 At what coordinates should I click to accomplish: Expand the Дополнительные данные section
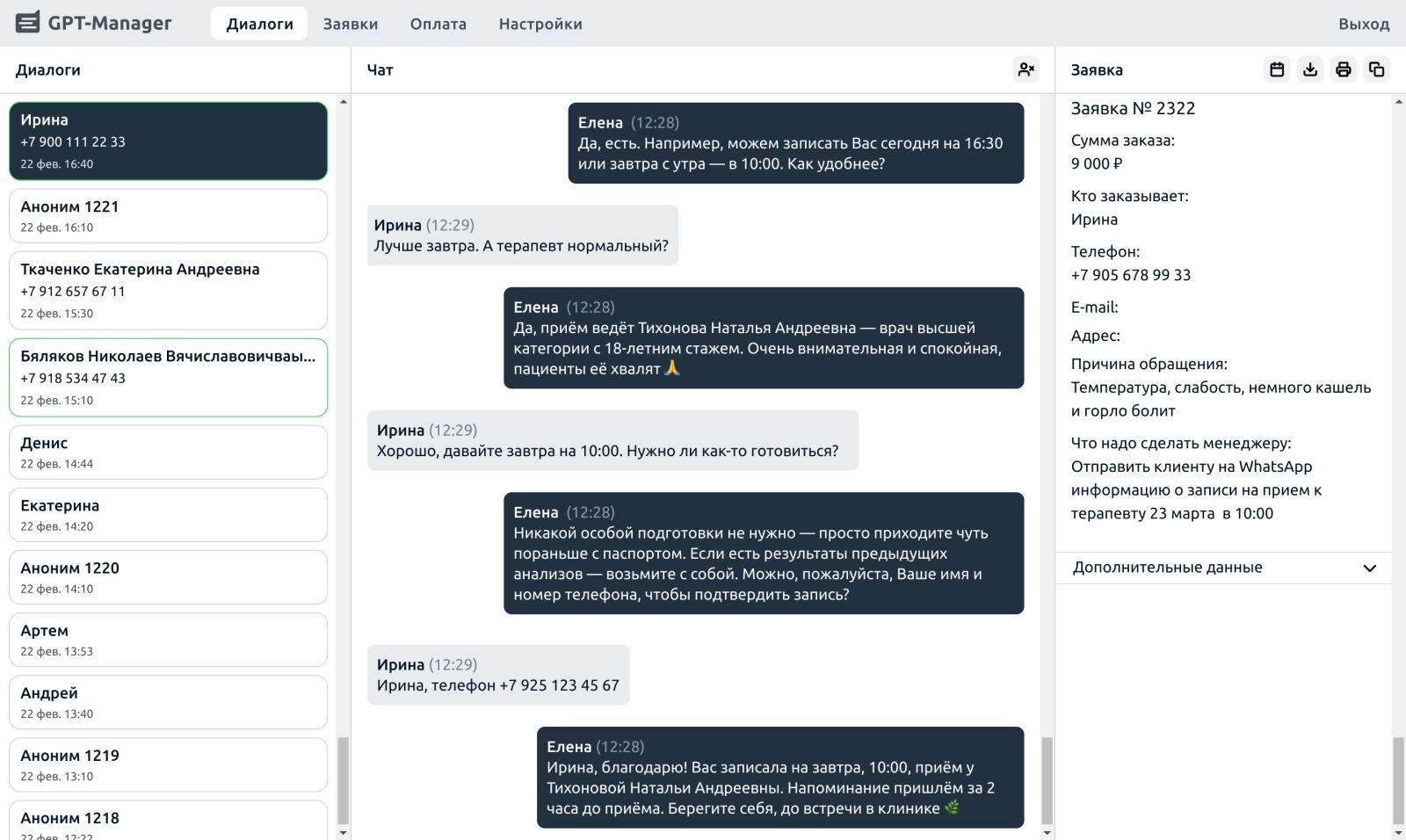click(x=1167, y=568)
